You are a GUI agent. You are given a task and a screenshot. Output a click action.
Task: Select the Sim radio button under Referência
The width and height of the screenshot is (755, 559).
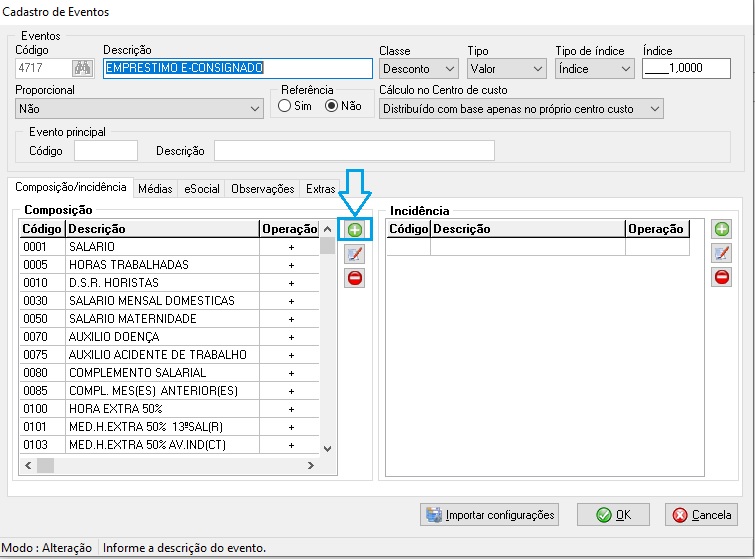286,106
